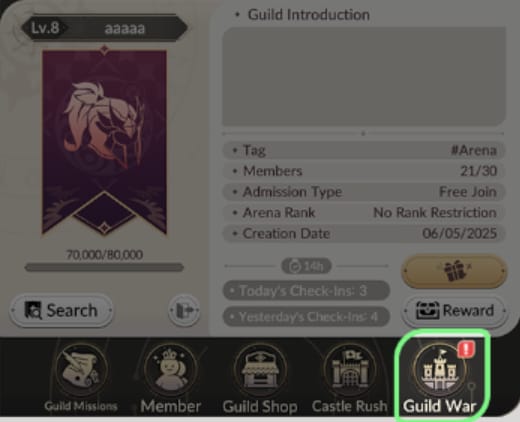Click the Search guild button
The height and width of the screenshot is (422, 520).
pos(61,310)
